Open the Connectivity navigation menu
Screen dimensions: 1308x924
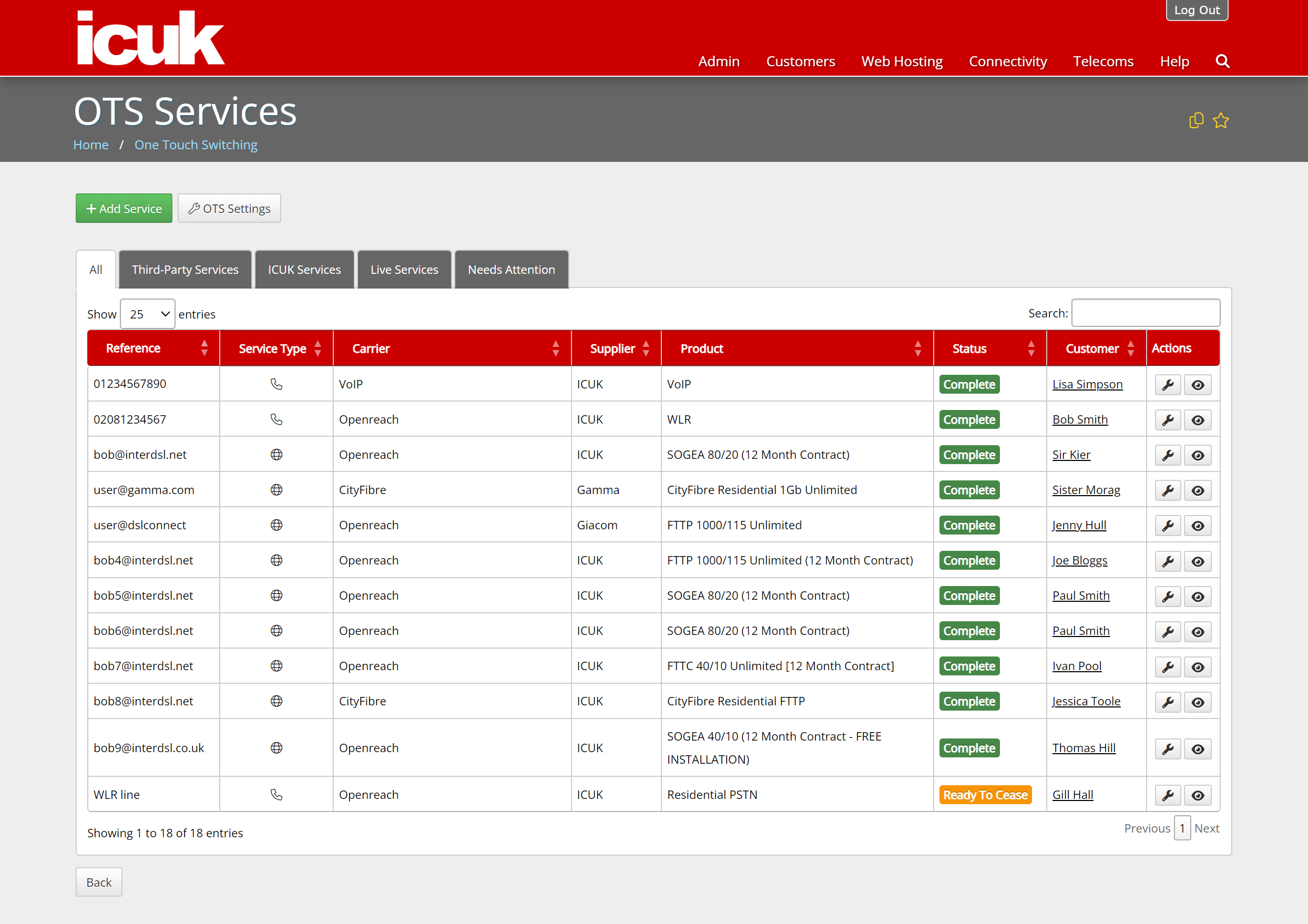1008,61
